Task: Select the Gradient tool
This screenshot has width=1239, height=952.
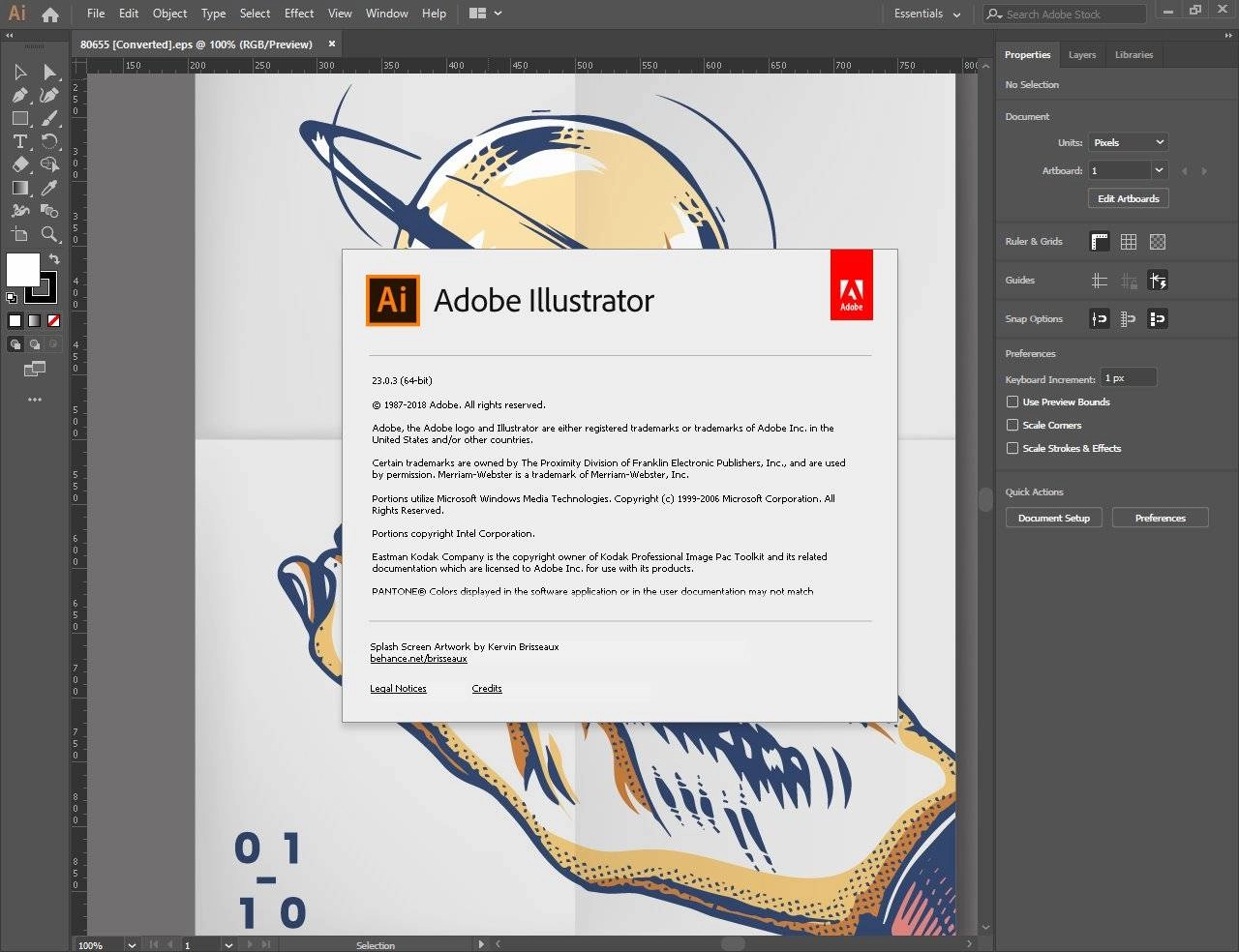Action: [20, 188]
